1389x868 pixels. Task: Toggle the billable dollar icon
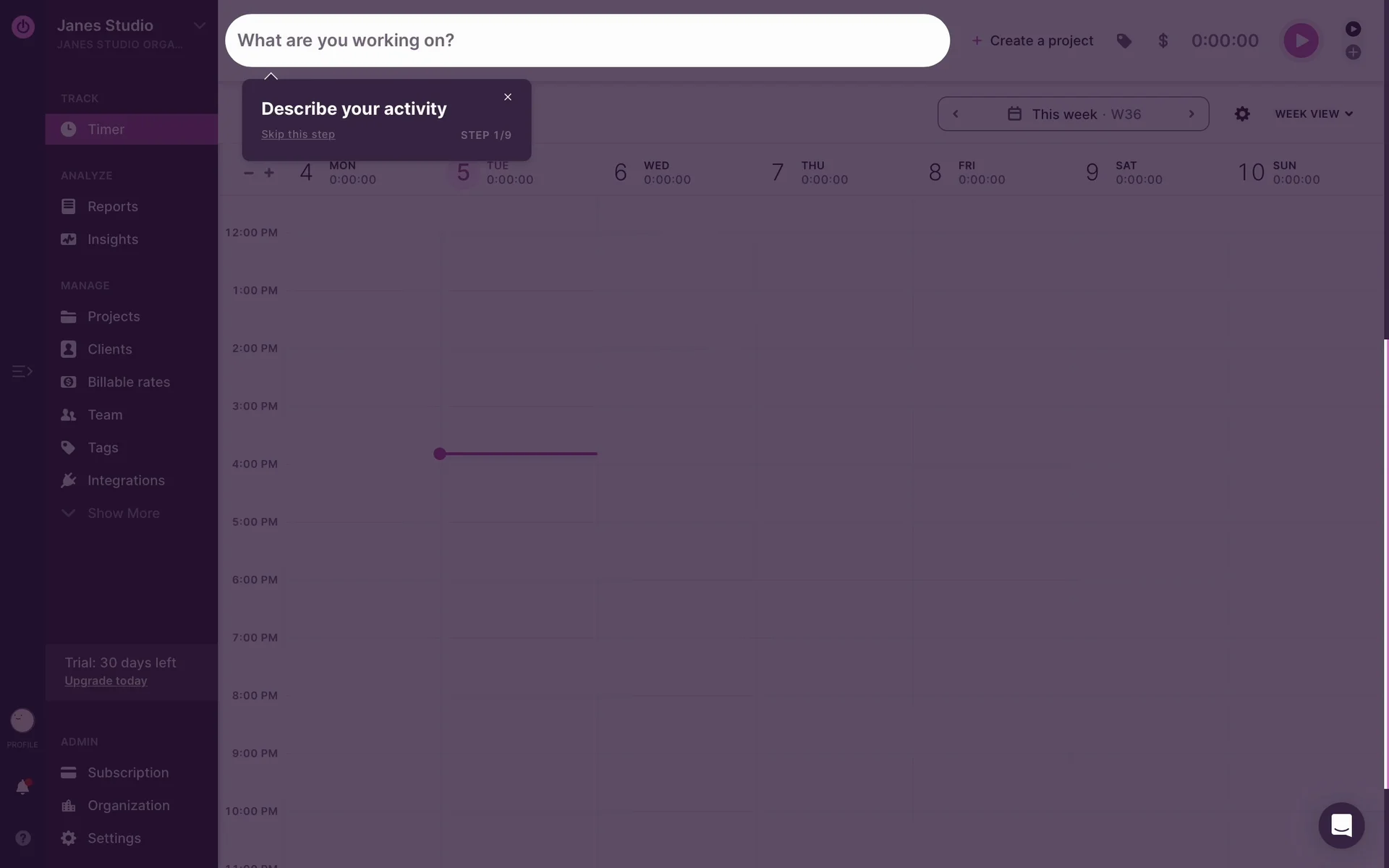(x=1163, y=41)
